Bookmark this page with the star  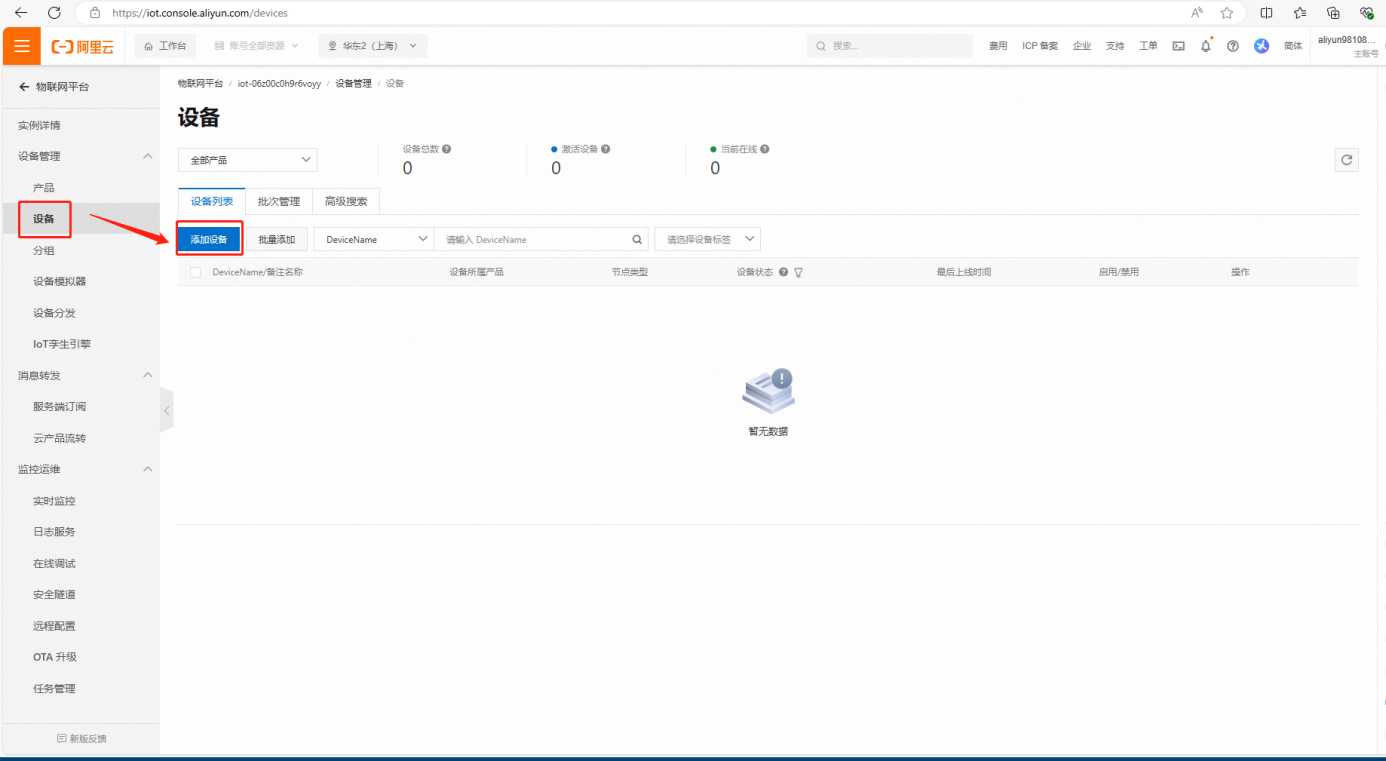1227,13
